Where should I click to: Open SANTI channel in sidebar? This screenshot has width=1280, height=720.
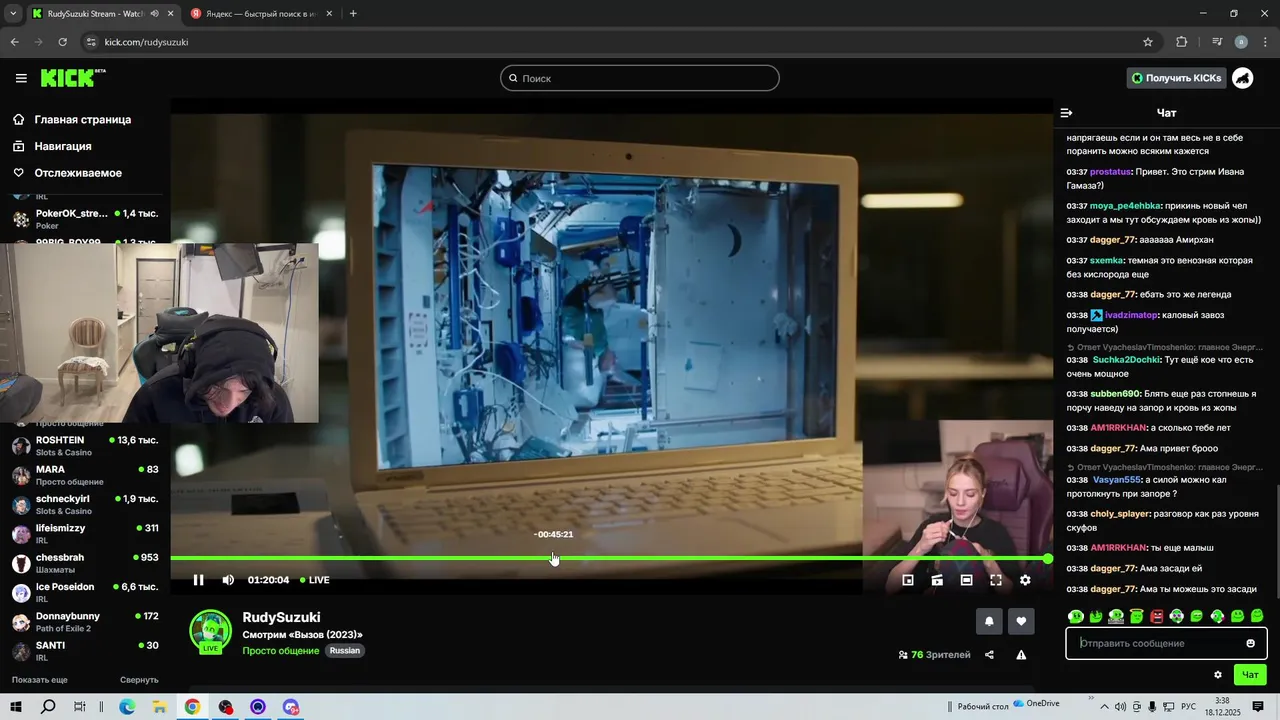[85, 651]
